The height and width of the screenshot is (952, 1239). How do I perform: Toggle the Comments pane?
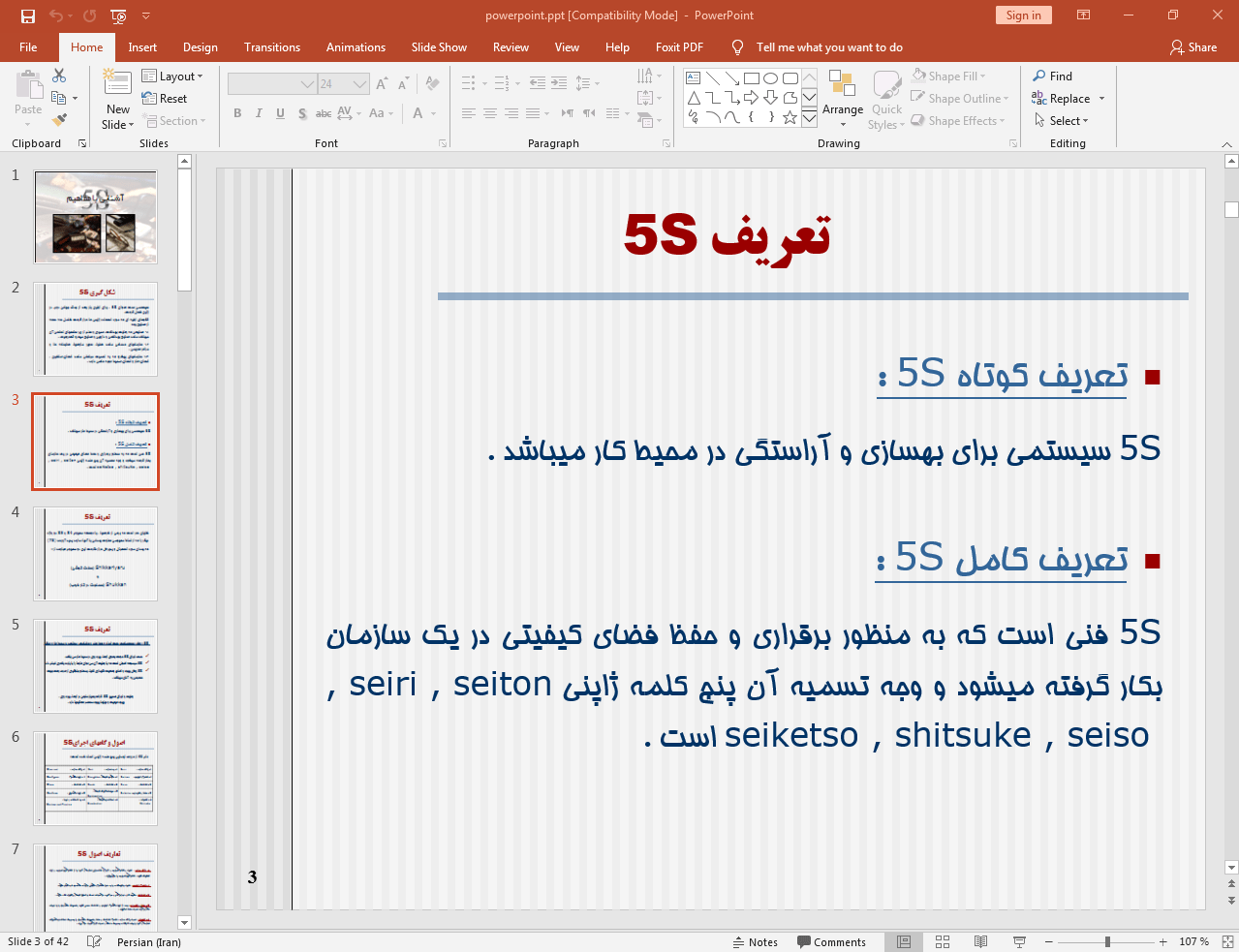coord(831,941)
